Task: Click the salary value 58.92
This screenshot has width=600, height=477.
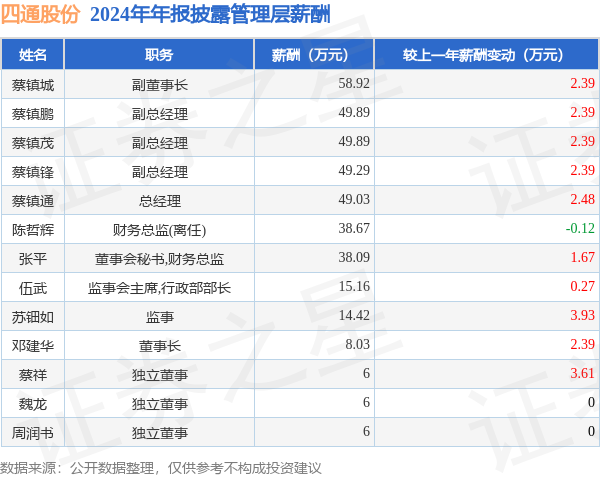Action: point(354,83)
